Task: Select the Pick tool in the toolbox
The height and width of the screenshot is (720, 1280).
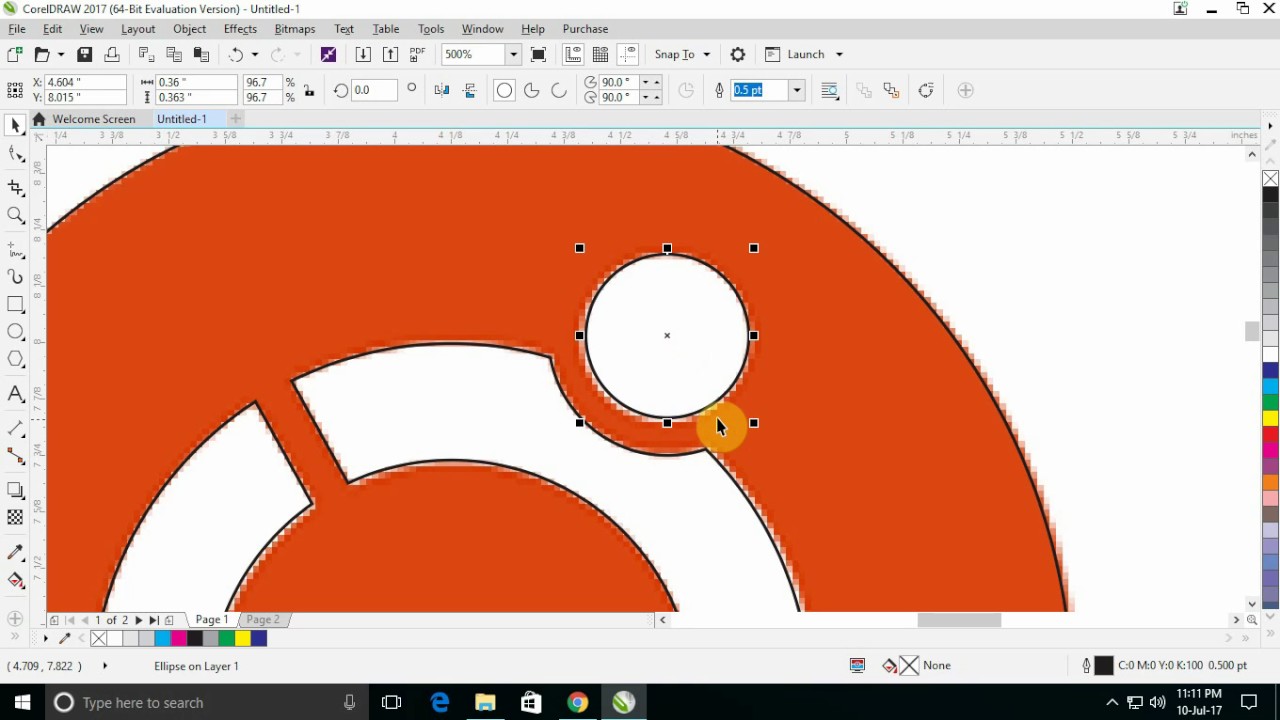Action: tap(15, 126)
